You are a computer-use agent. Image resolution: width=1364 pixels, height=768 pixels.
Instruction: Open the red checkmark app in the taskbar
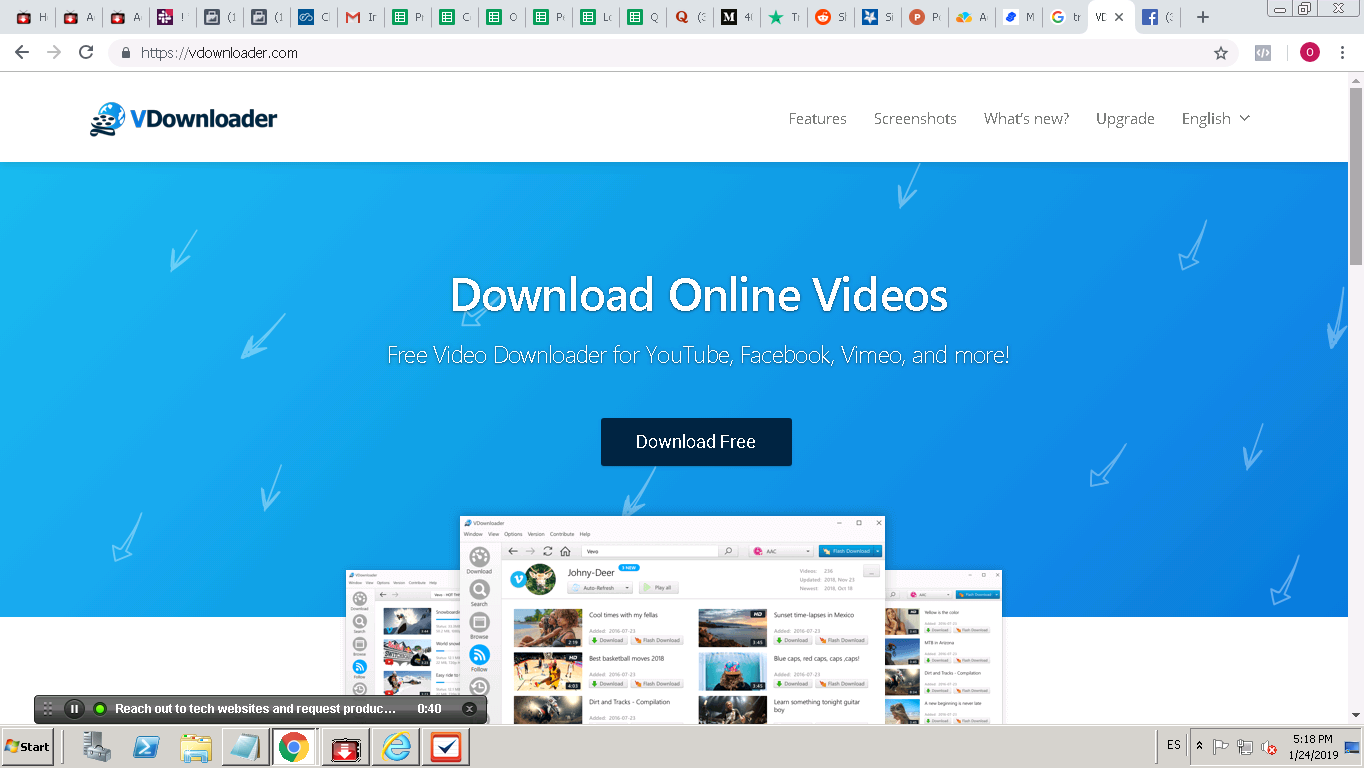pos(445,747)
